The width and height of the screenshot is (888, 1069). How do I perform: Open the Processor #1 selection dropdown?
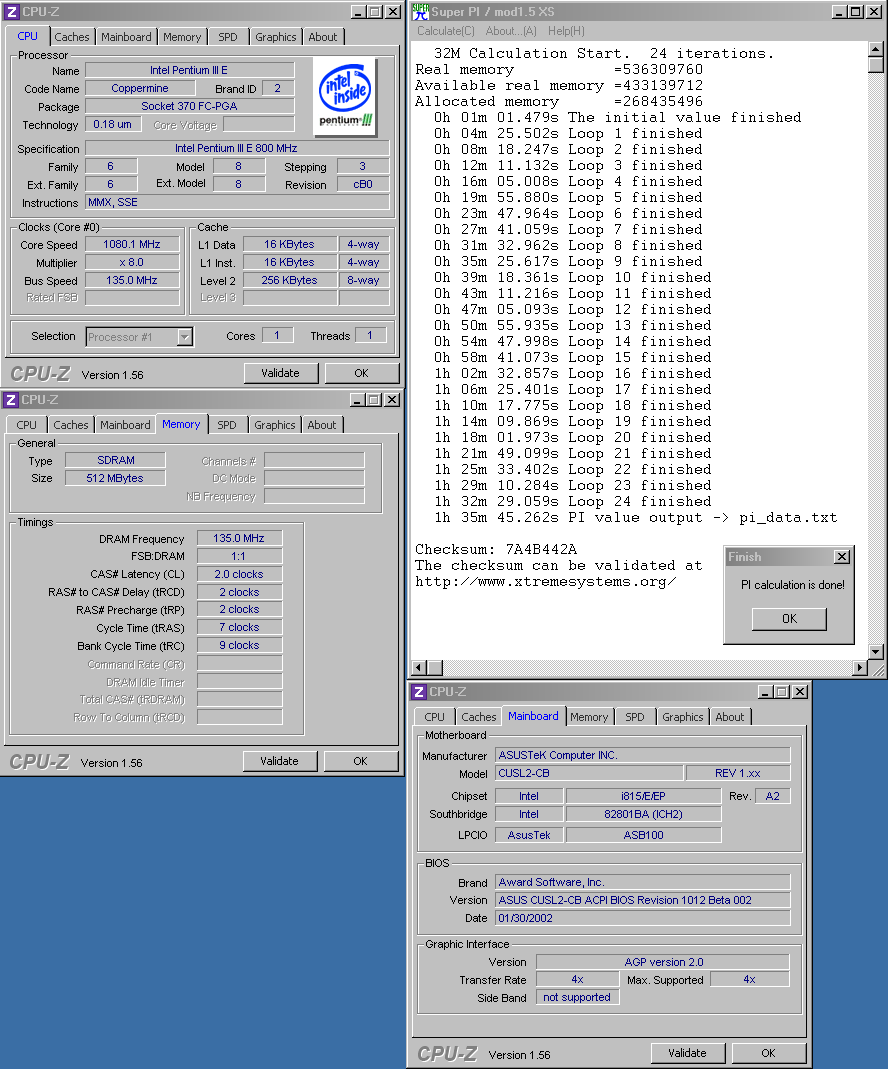click(x=185, y=337)
